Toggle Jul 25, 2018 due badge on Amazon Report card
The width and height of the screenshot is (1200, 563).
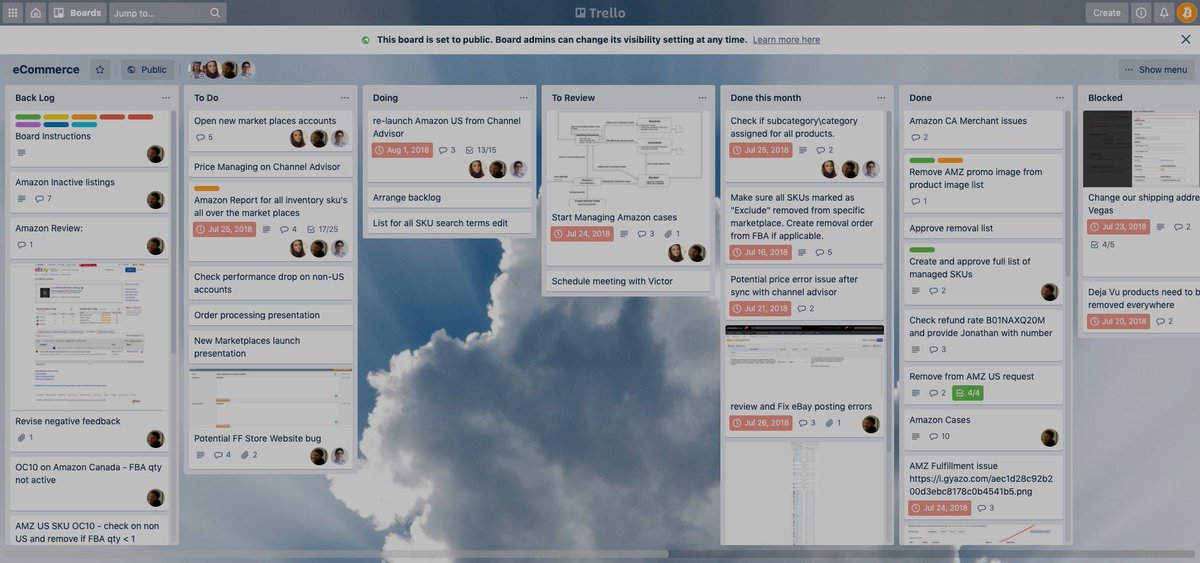pos(224,229)
